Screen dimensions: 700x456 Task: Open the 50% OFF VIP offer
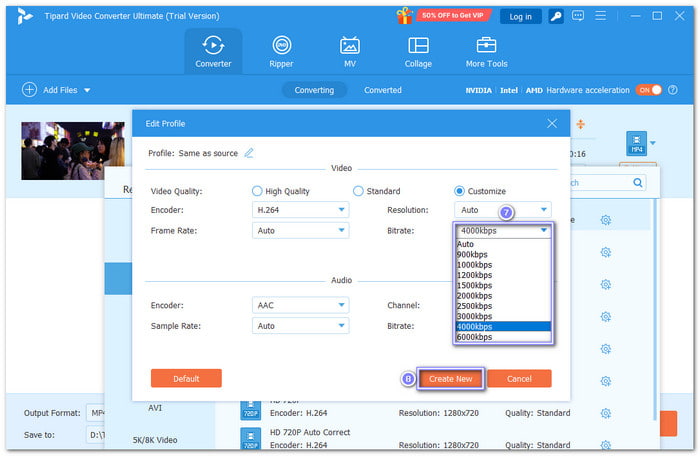tap(453, 16)
